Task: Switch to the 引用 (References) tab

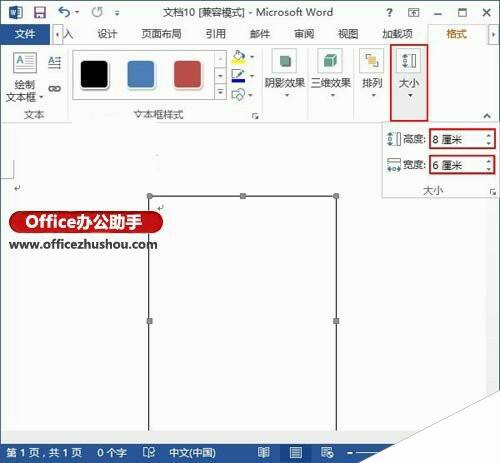Action: pyautogui.click(x=215, y=34)
